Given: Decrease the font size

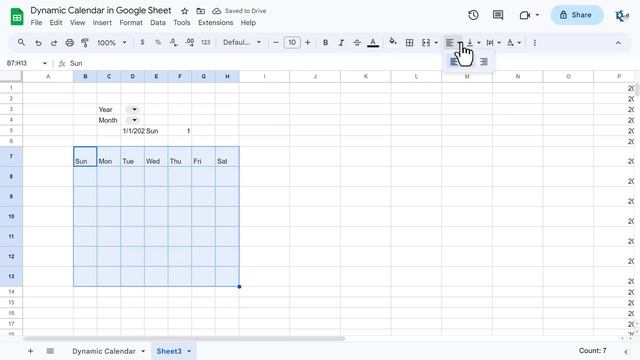Looking at the screenshot, I should point(276,42).
